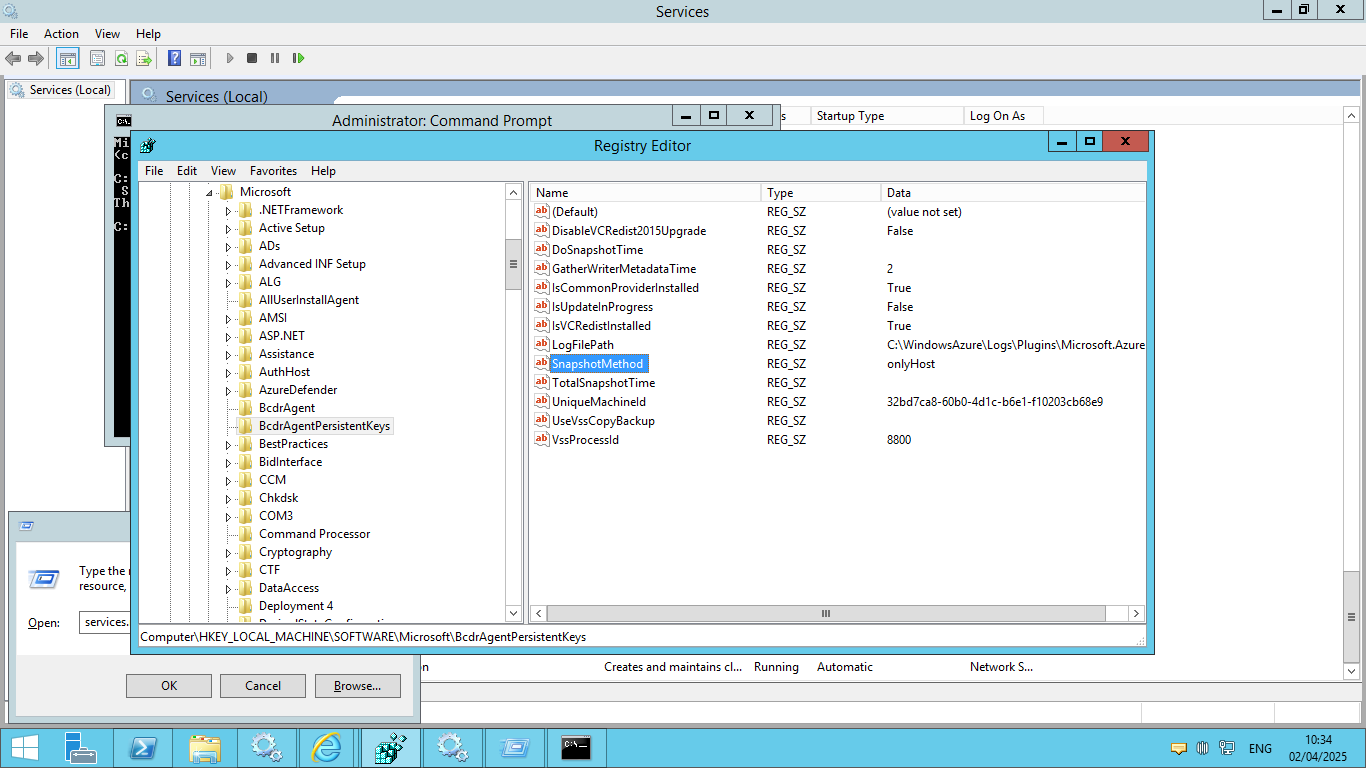
Task: Expand the BestPractices registry key
Action: pyautogui.click(x=229, y=444)
